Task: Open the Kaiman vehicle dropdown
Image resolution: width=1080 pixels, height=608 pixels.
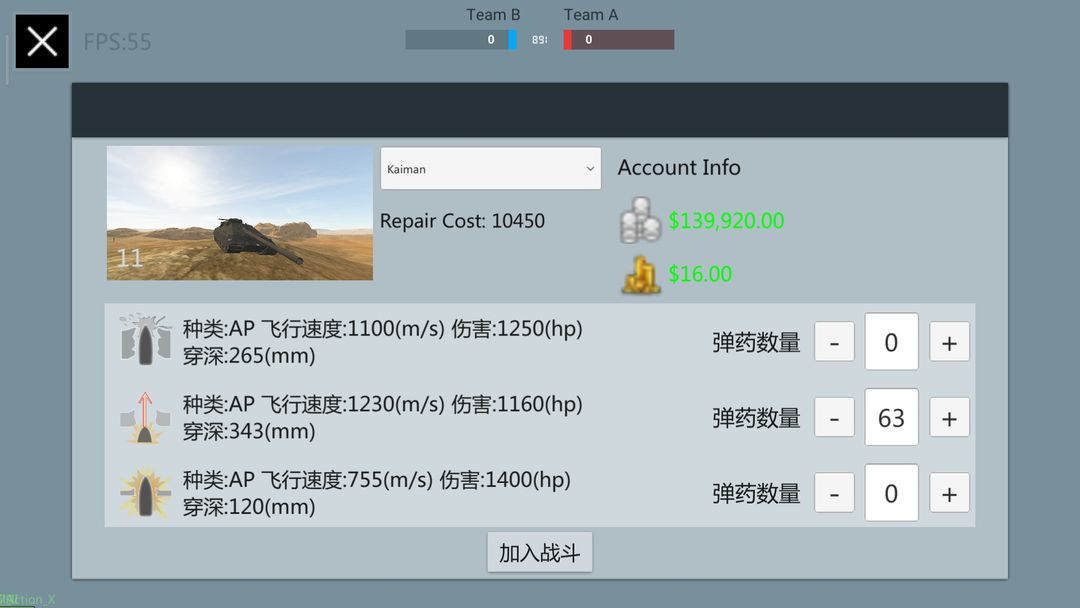Action: tap(490, 169)
